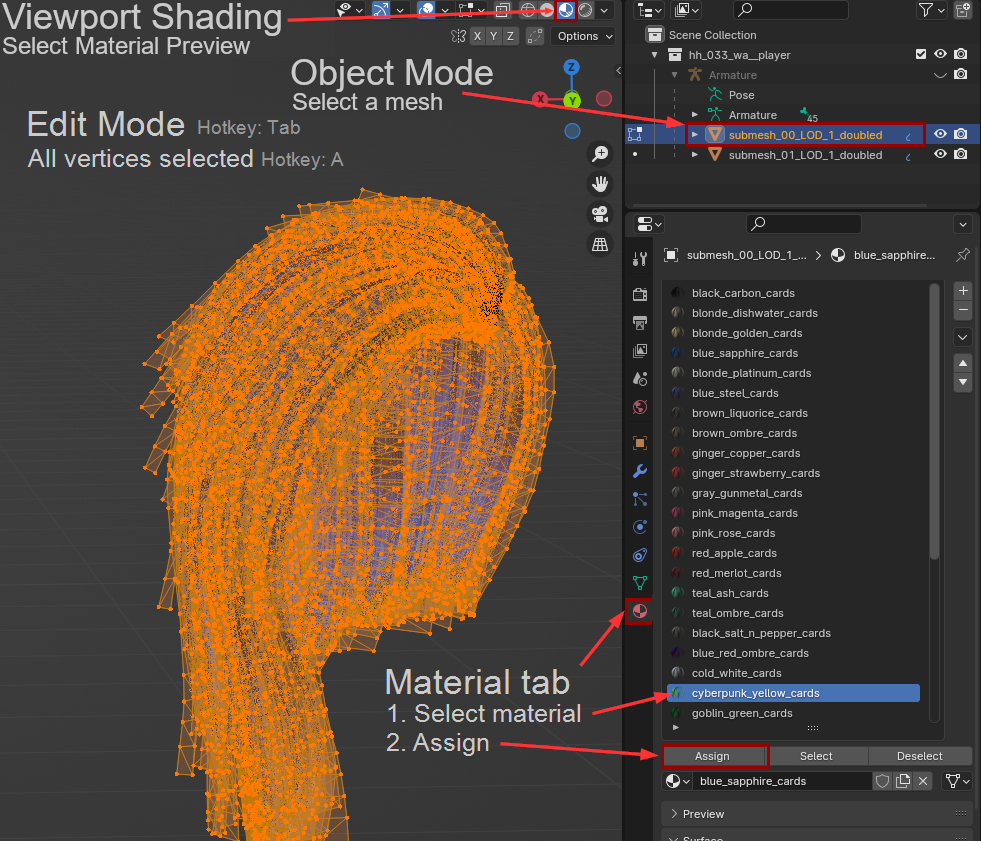Open the Material properties tab
This screenshot has height=841, width=981.
tap(640, 611)
